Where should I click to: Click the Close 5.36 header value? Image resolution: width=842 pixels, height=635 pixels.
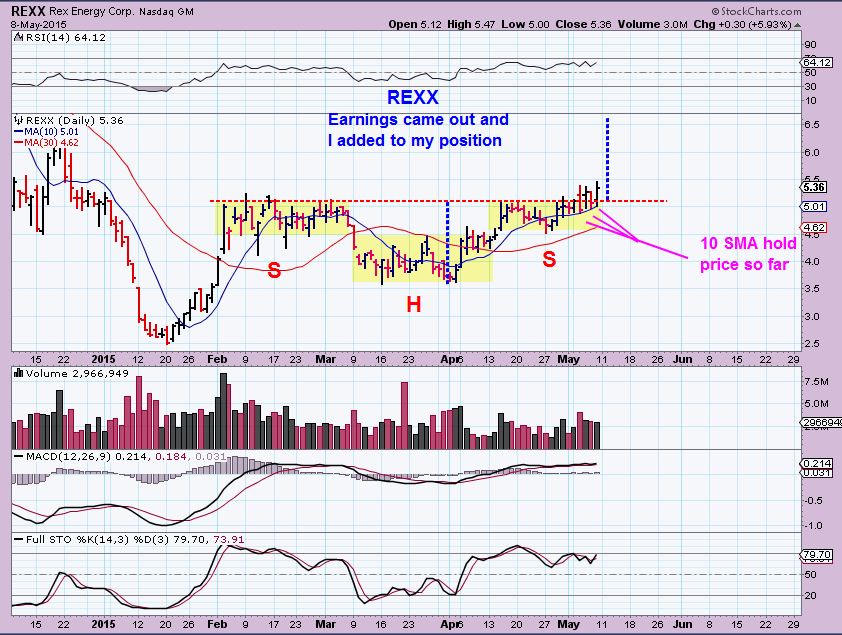[584, 24]
